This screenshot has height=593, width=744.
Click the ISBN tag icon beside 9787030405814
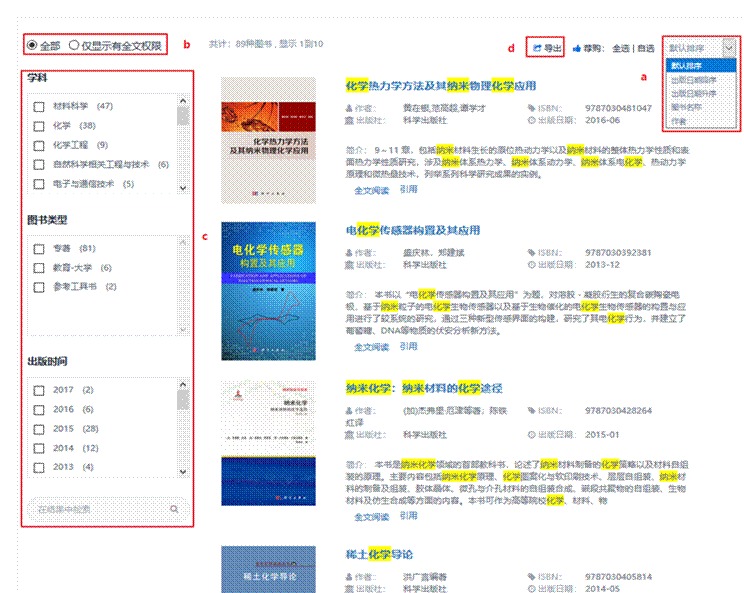[531, 577]
